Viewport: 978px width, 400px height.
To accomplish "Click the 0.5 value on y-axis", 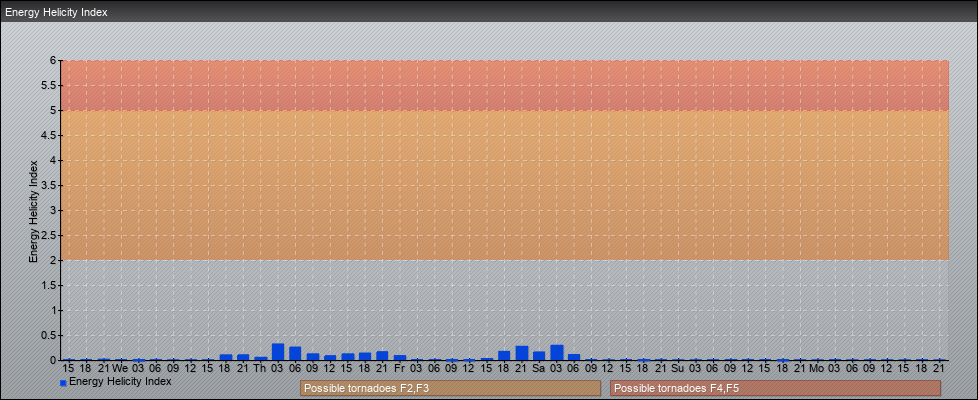I will 49,335.
